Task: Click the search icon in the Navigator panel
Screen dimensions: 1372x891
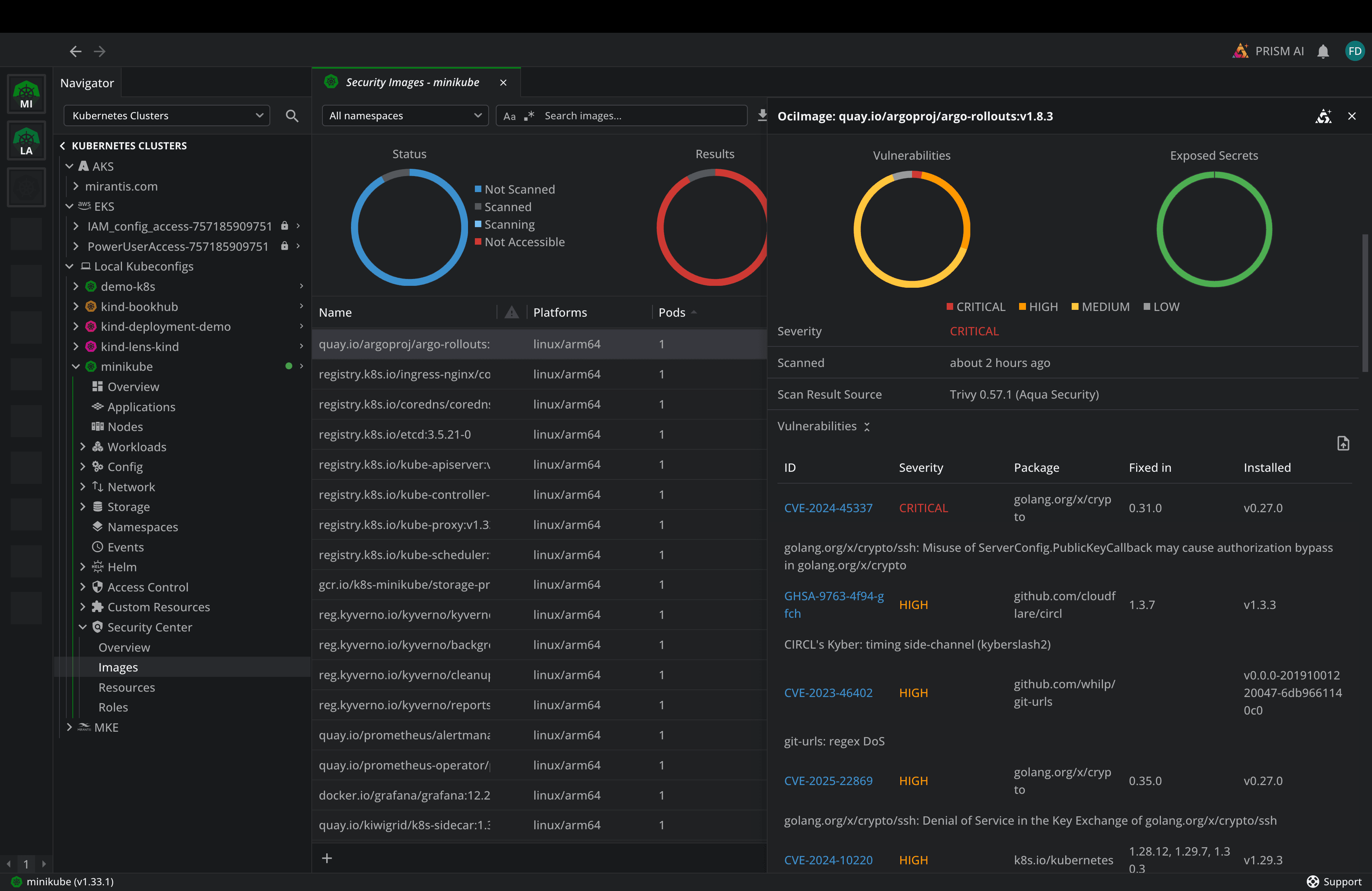Action: [x=292, y=115]
